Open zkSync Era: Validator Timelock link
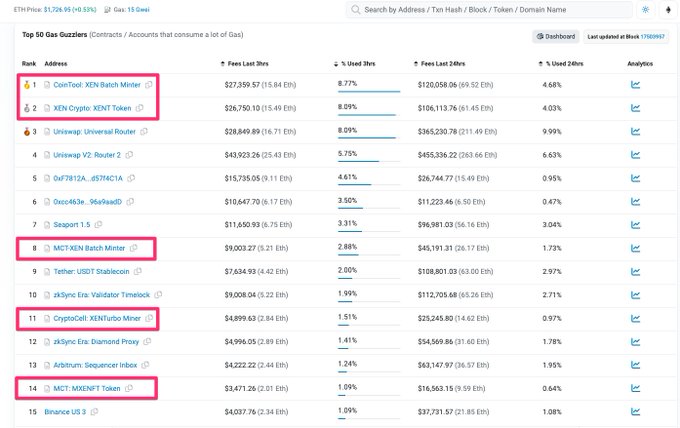 (101, 295)
